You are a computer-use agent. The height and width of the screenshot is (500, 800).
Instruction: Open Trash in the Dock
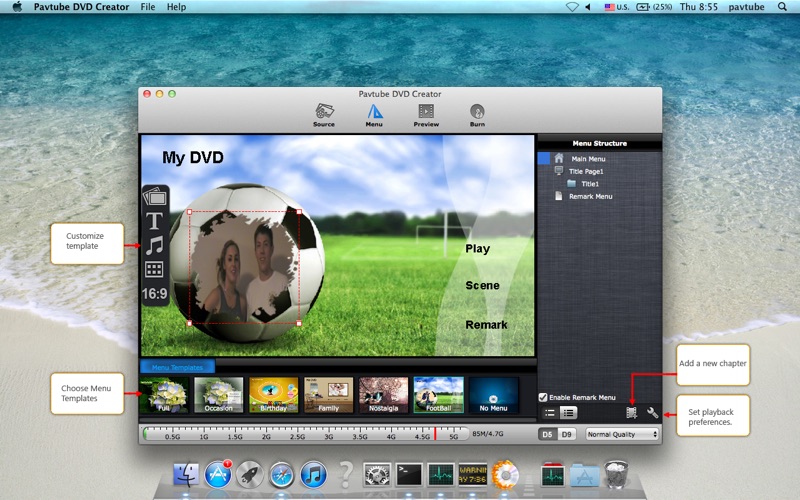(616, 474)
